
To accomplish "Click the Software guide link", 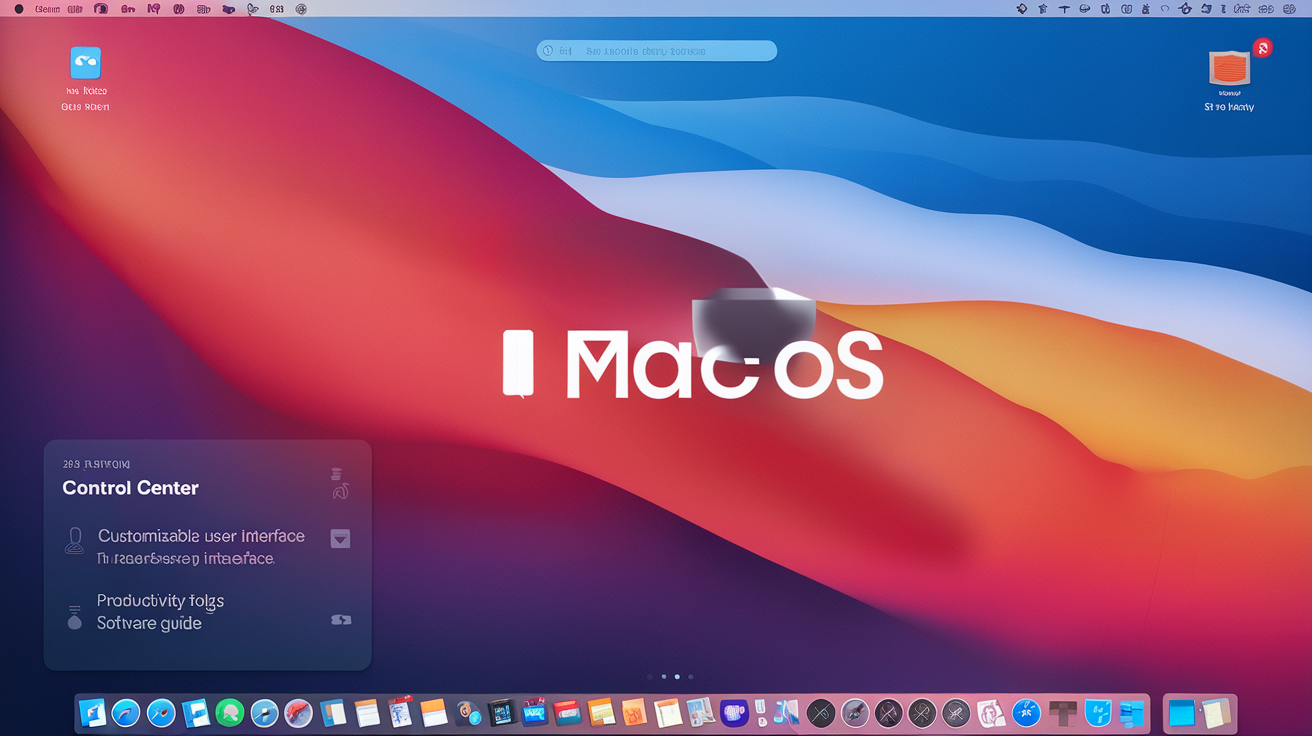I will 147,622.
